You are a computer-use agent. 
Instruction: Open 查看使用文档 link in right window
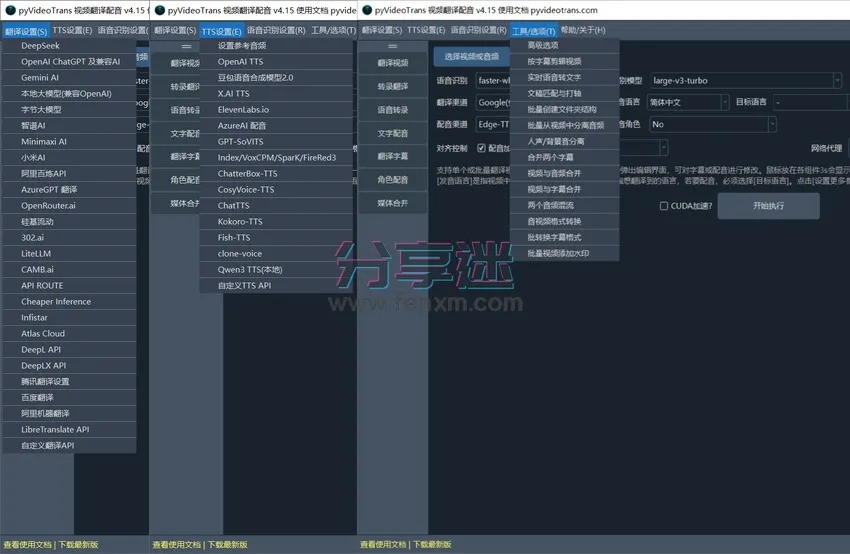[383, 545]
